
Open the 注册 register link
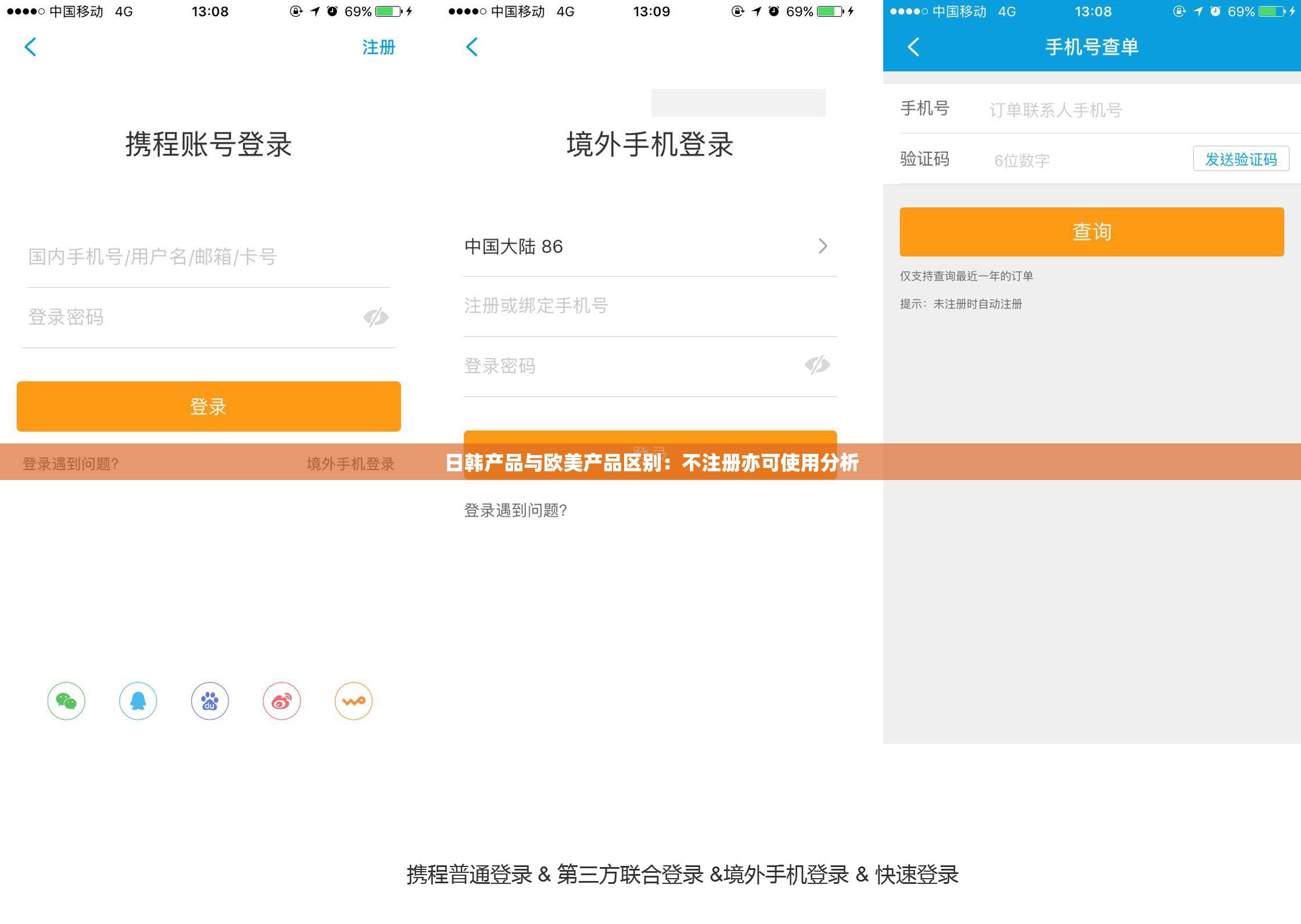click(379, 47)
